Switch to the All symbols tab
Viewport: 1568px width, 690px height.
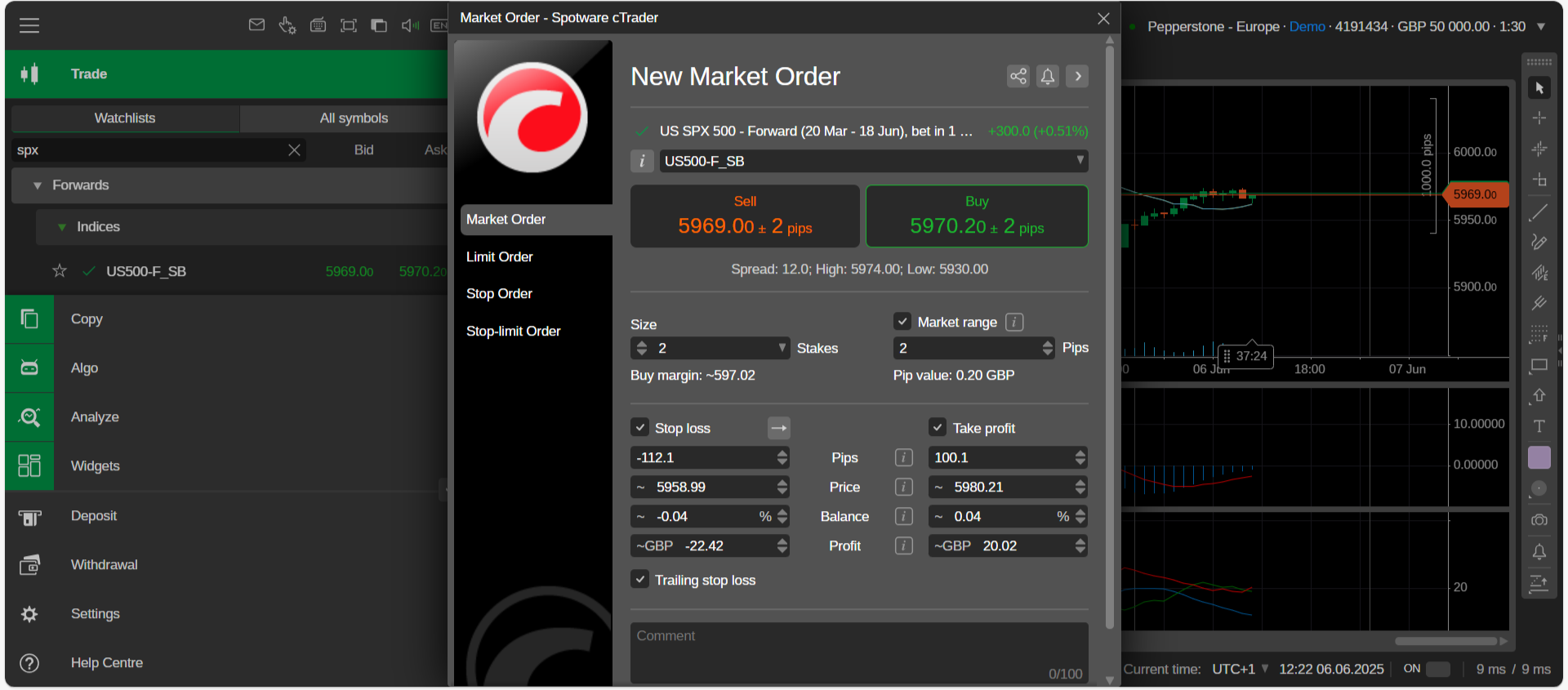click(354, 118)
